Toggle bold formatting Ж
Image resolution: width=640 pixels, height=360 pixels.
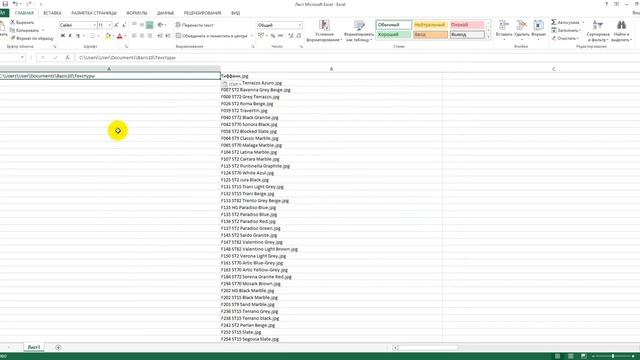(63, 36)
